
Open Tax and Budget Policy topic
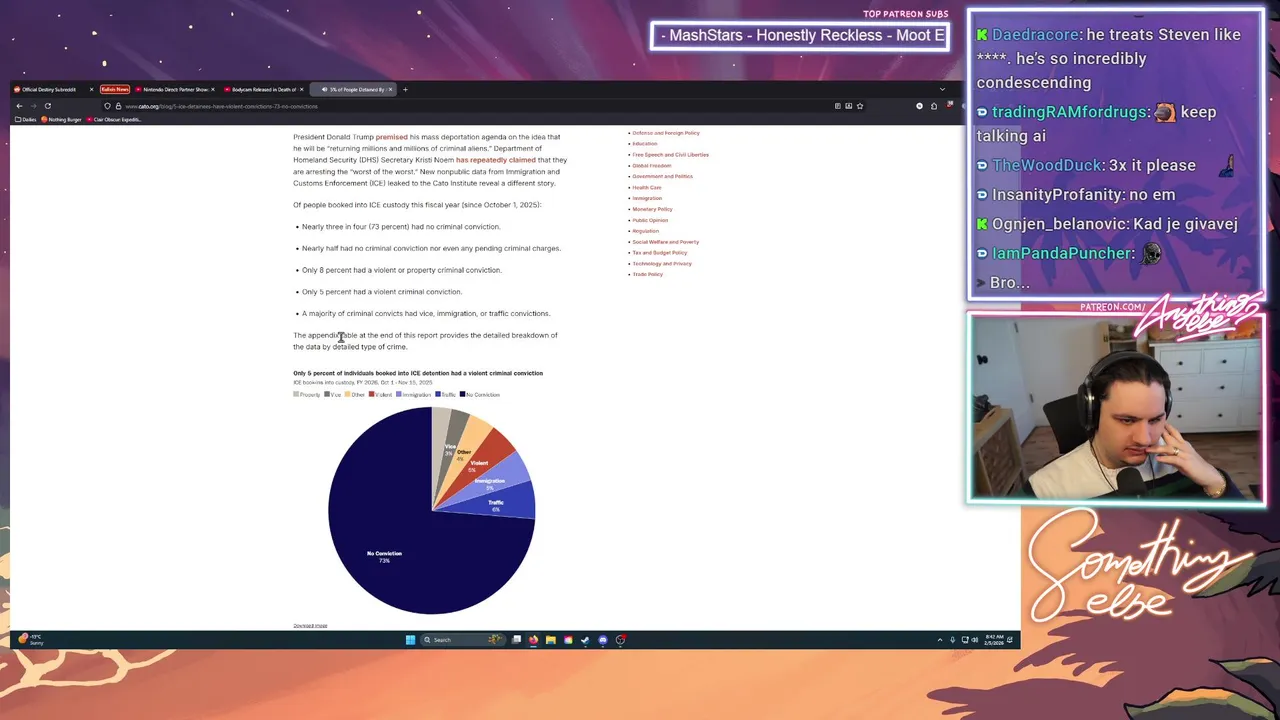(660, 253)
